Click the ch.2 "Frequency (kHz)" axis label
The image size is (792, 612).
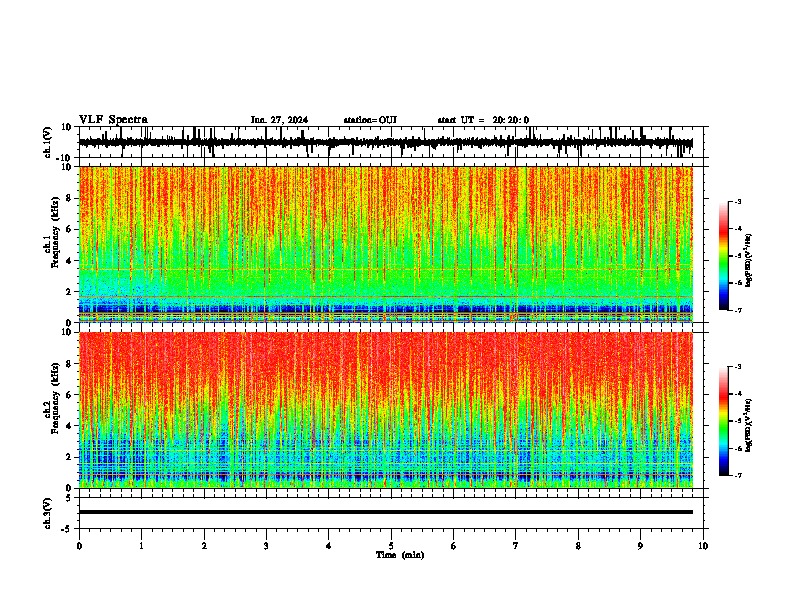pos(55,398)
